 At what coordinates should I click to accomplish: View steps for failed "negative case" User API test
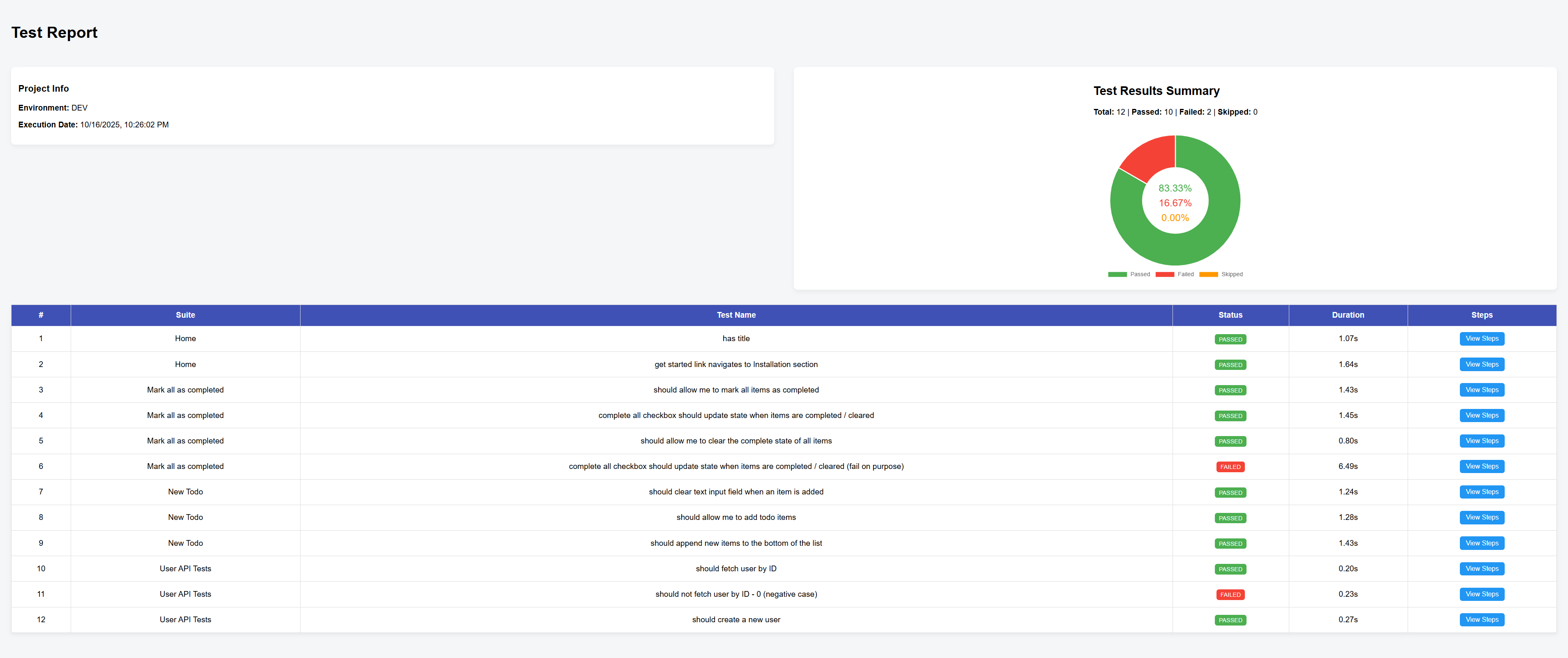(1482, 594)
